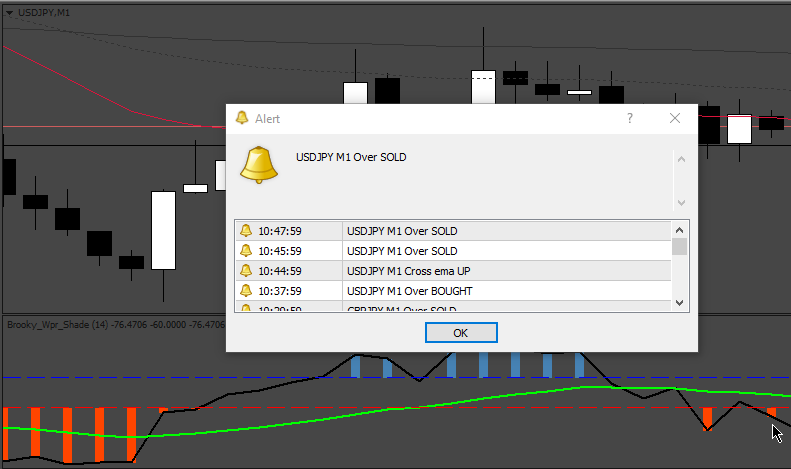Viewport: 791px width, 469px height.
Task: Open the USDJPY,M1 chart dropdown triangle
Action: (x=9, y=13)
